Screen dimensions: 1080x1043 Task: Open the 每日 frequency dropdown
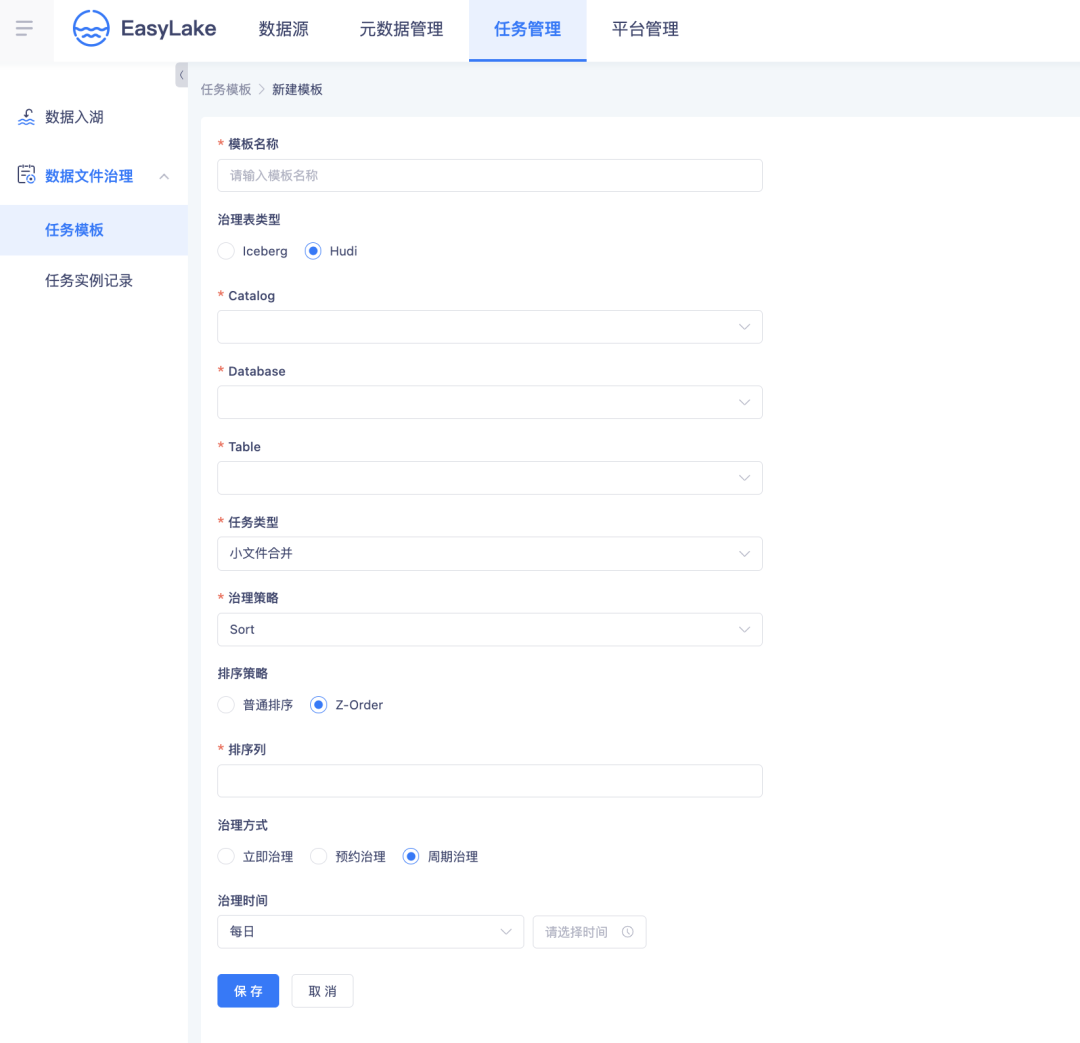371,931
